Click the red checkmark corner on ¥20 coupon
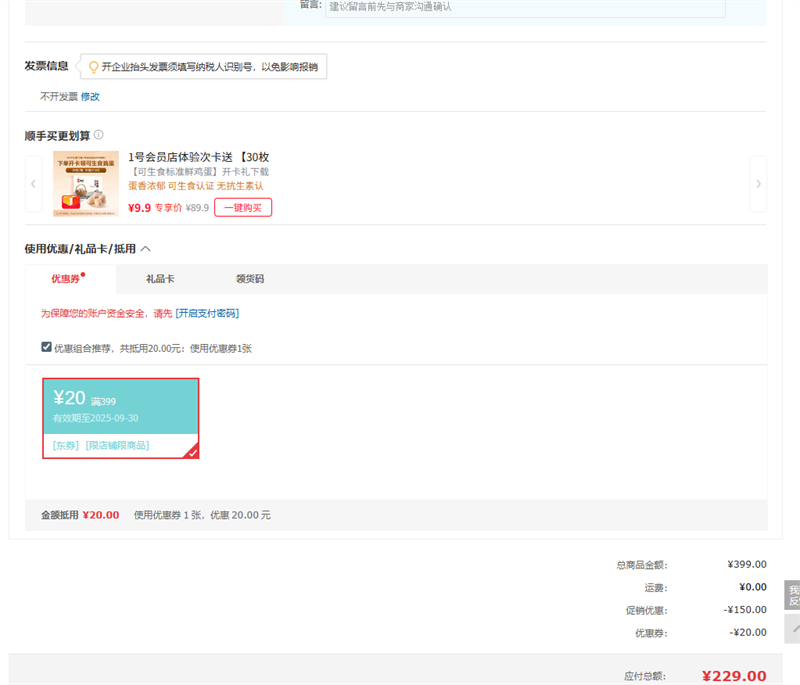 click(x=192, y=452)
